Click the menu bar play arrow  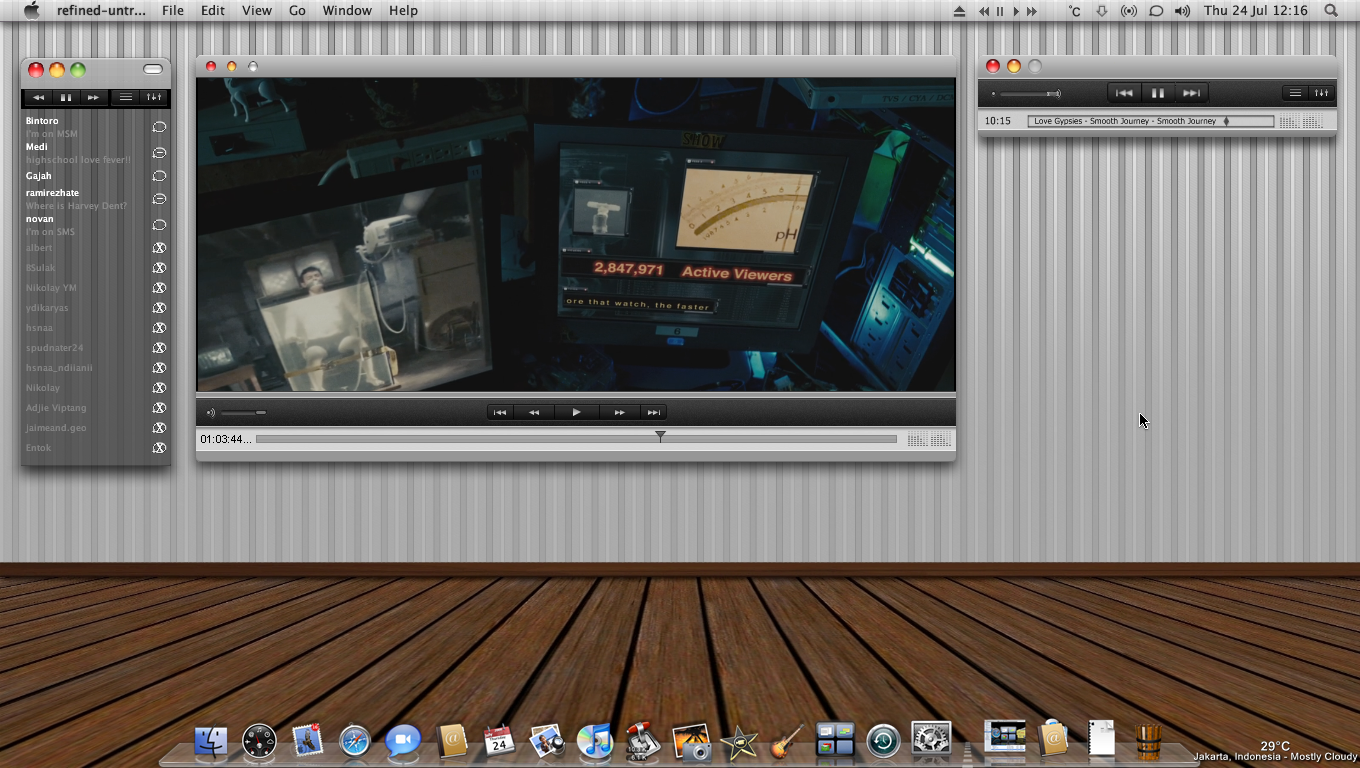click(x=1016, y=11)
